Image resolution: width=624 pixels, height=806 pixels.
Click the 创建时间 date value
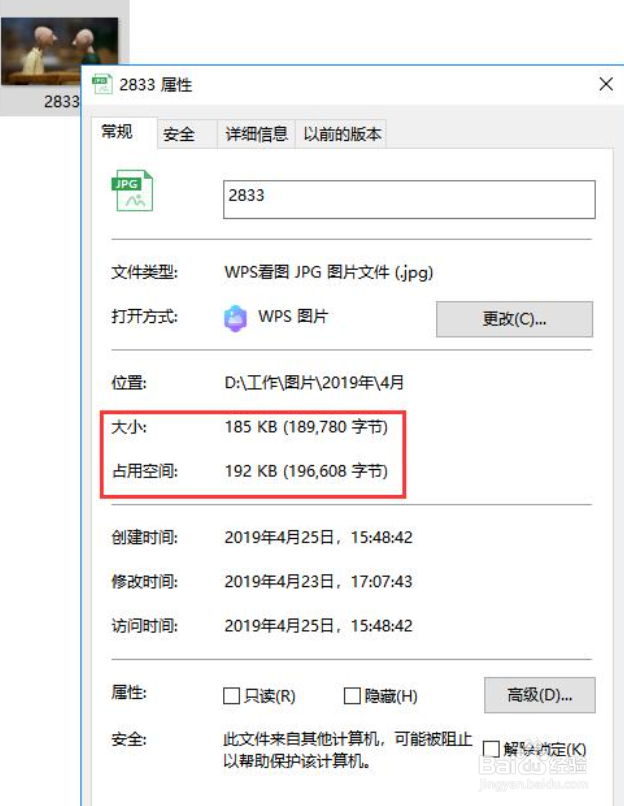(318, 538)
